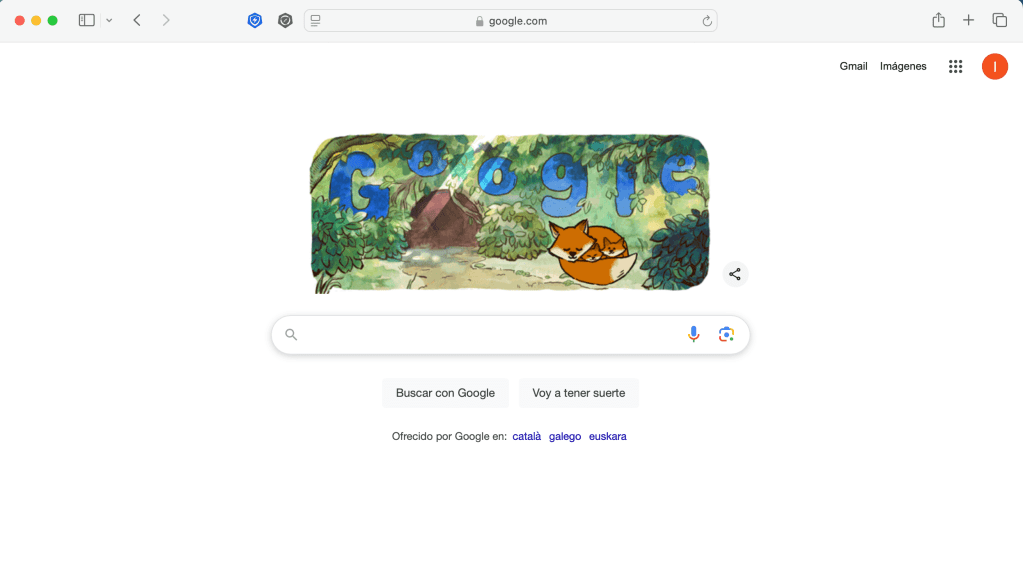
Task: Open Google Lens image search icon
Action: click(726, 334)
